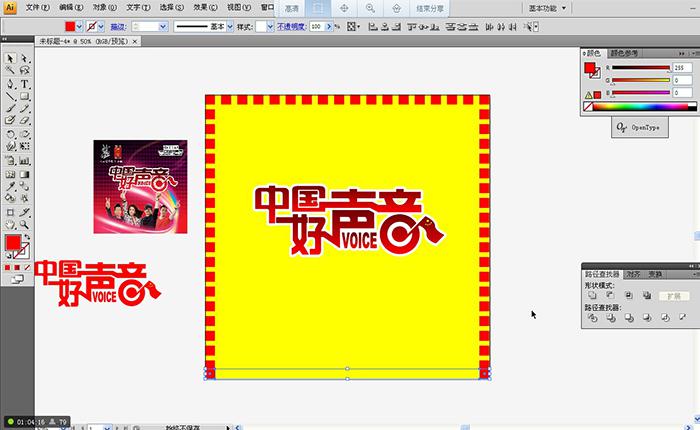Pick the Eraser tool
The image size is (700, 430).
[25, 121]
